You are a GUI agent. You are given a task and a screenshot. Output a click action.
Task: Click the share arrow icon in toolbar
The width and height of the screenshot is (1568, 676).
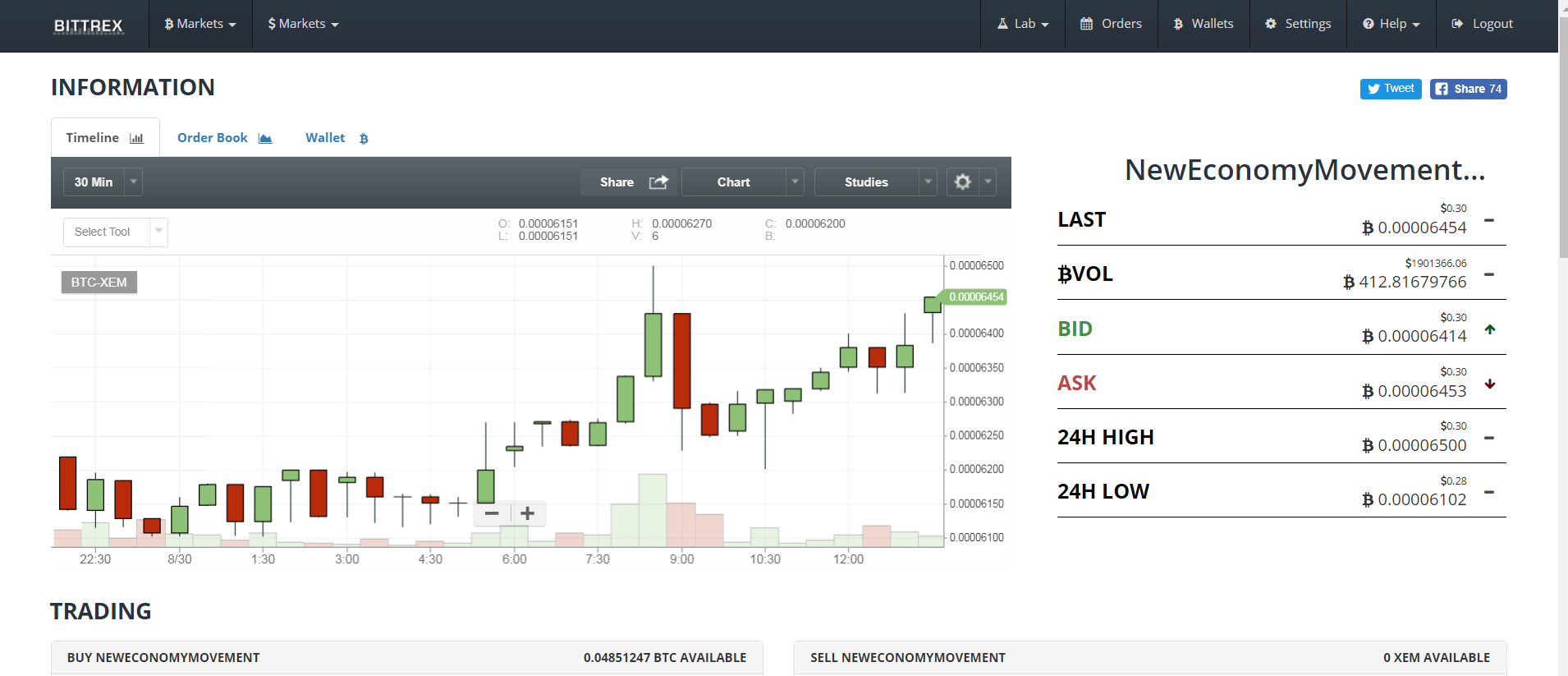point(658,182)
